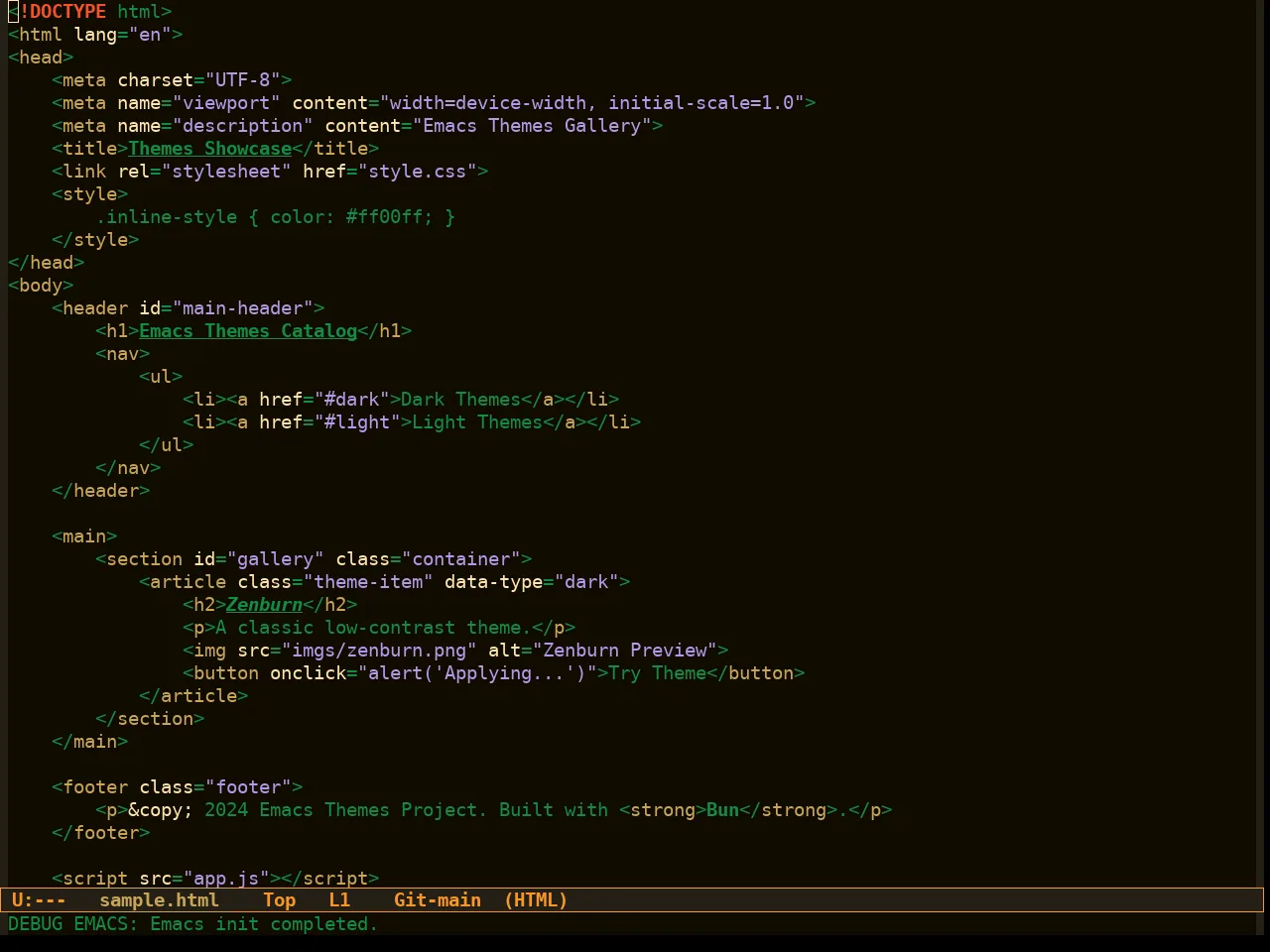Click the "gallery" id value
Viewport: 1270px width, 952px height.
[275, 559]
